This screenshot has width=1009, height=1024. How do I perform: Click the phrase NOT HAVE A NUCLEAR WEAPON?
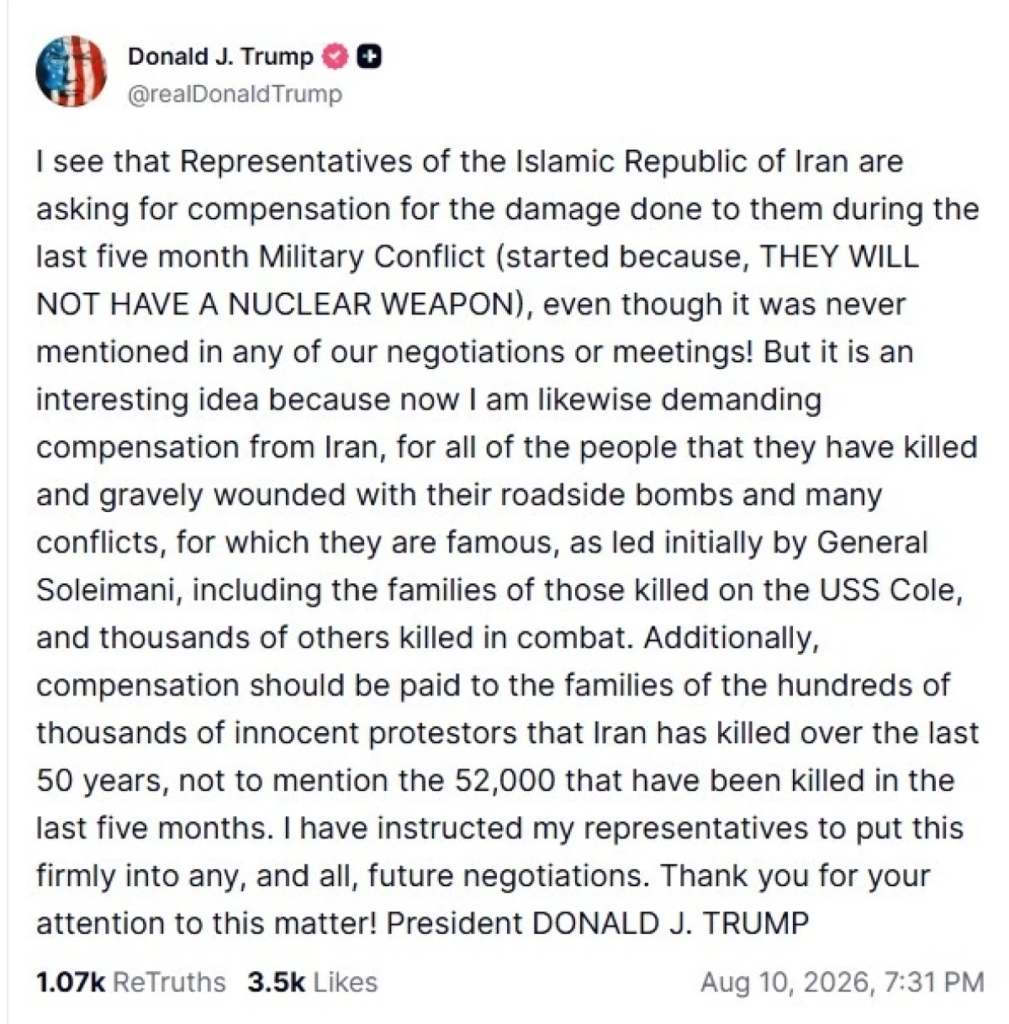277,304
